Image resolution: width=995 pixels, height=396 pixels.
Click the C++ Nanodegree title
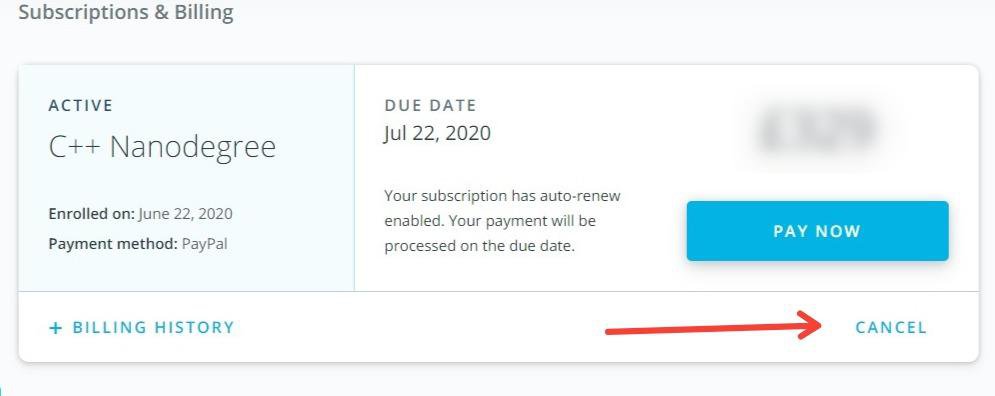coord(162,147)
